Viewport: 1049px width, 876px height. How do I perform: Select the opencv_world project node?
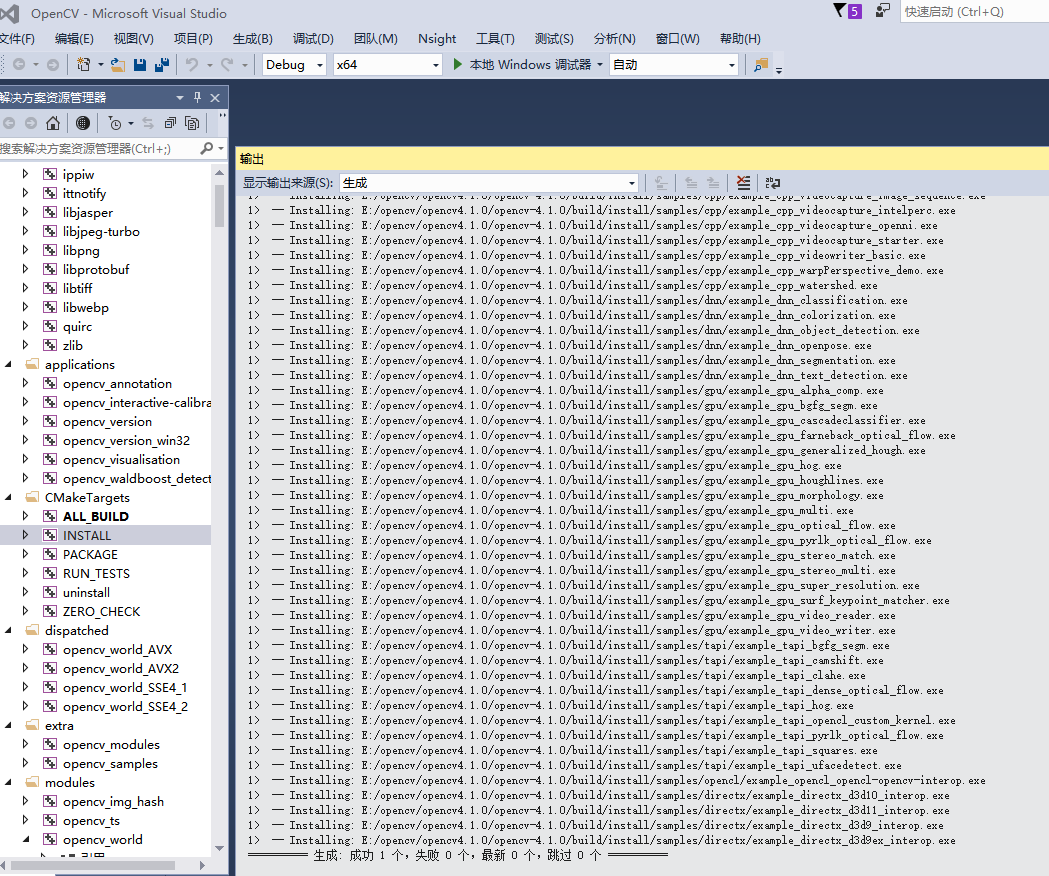(x=102, y=839)
